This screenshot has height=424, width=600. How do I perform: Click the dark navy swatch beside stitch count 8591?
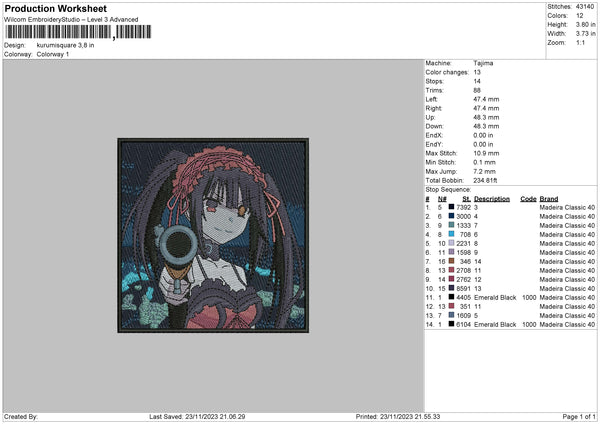click(451, 288)
